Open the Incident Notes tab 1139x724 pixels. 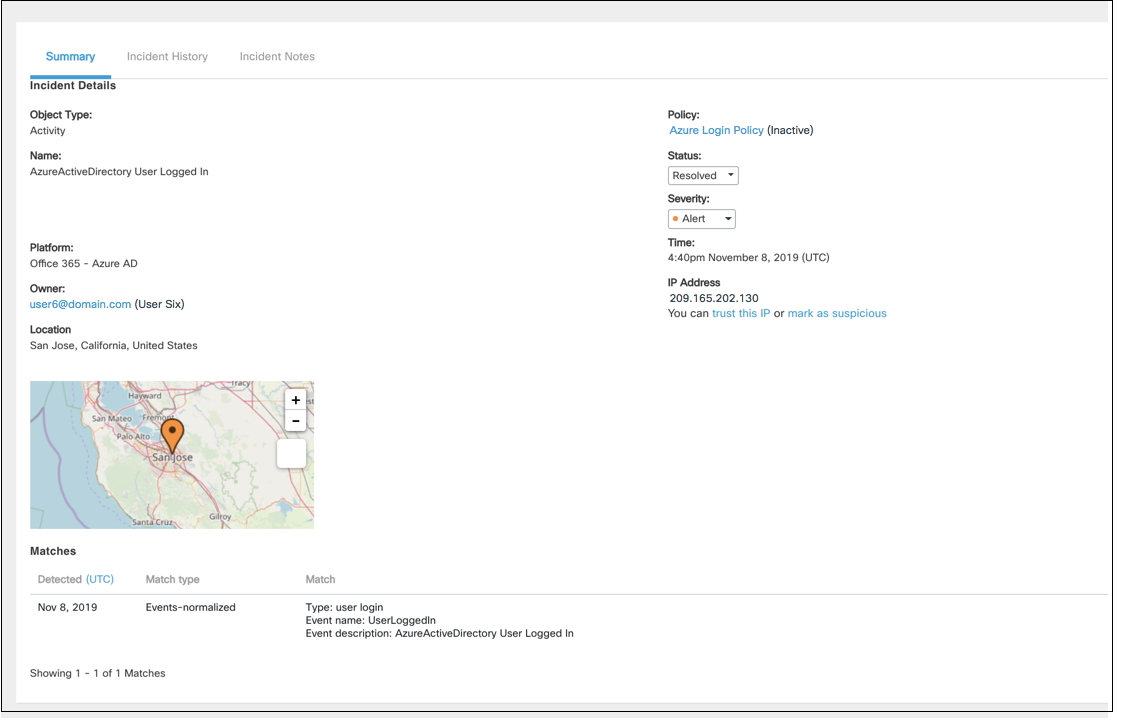277,57
